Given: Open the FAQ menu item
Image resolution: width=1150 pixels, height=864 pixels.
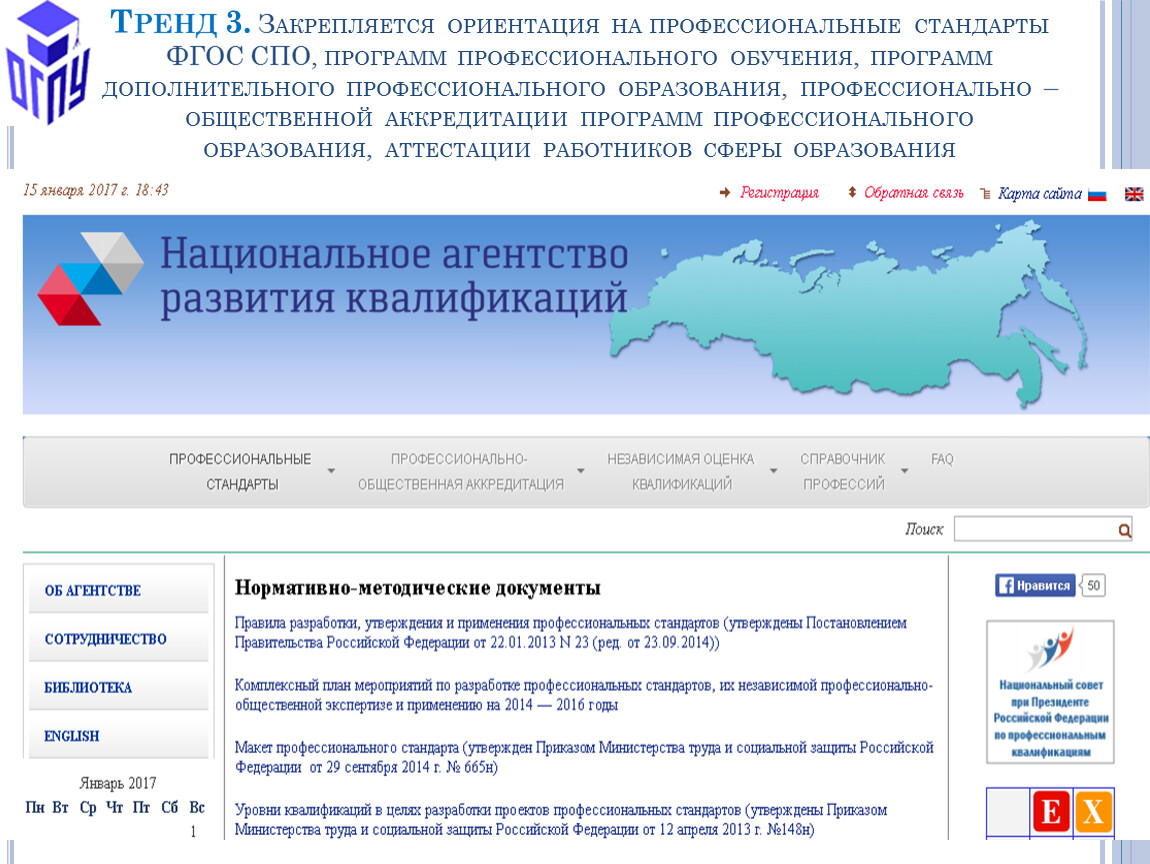Looking at the screenshot, I should [x=942, y=459].
